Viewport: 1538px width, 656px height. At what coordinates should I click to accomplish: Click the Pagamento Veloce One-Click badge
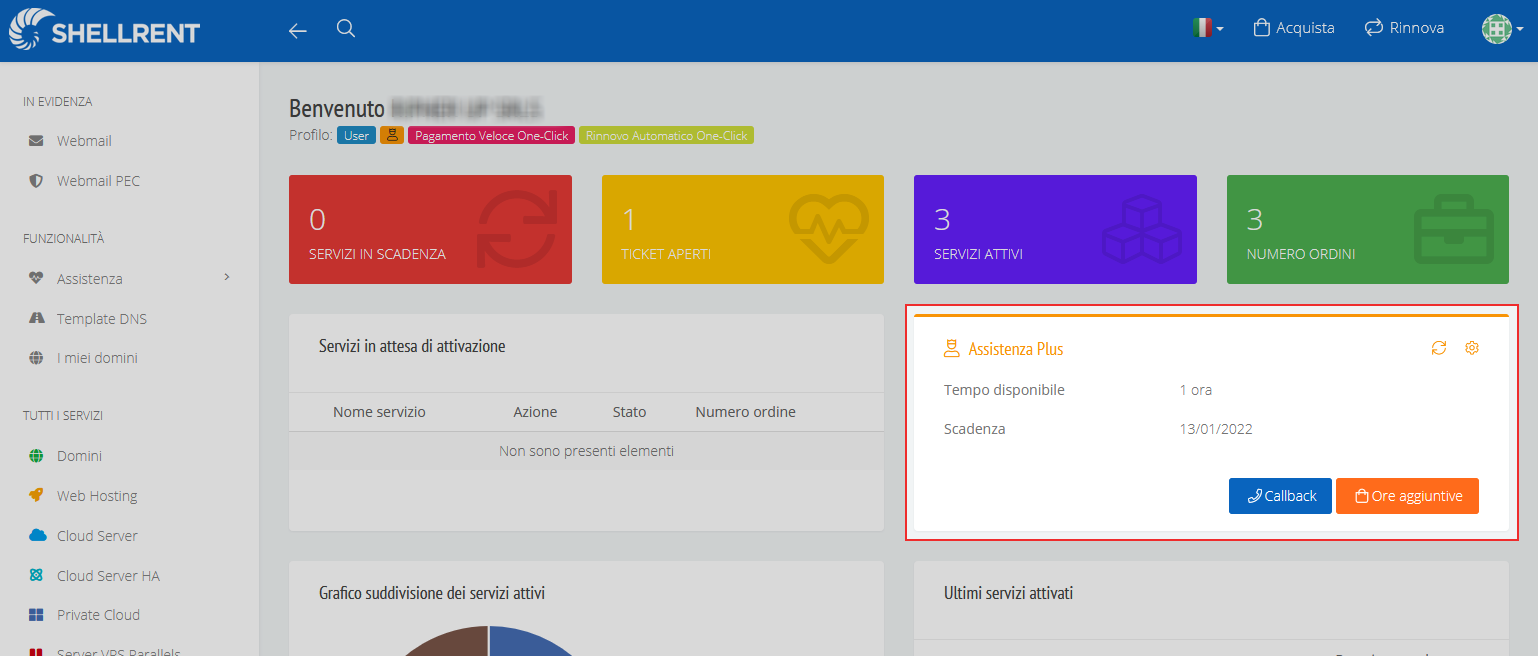click(491, 135)
